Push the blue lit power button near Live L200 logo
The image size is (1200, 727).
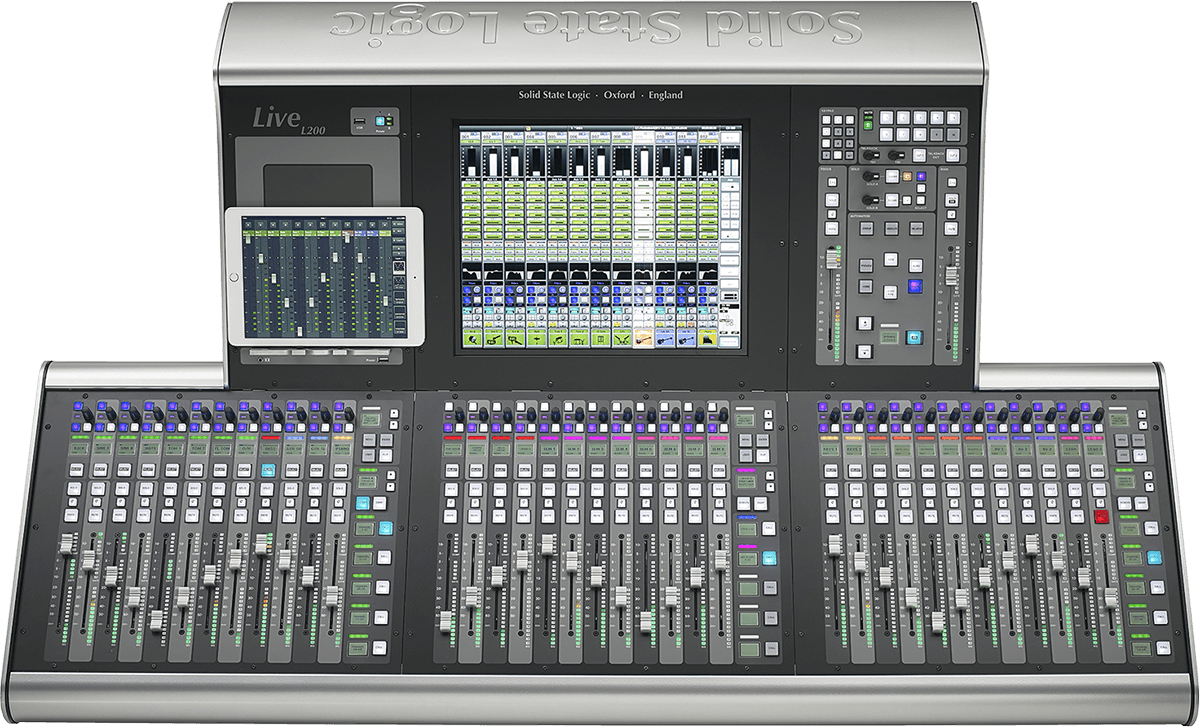coord(381,123)
